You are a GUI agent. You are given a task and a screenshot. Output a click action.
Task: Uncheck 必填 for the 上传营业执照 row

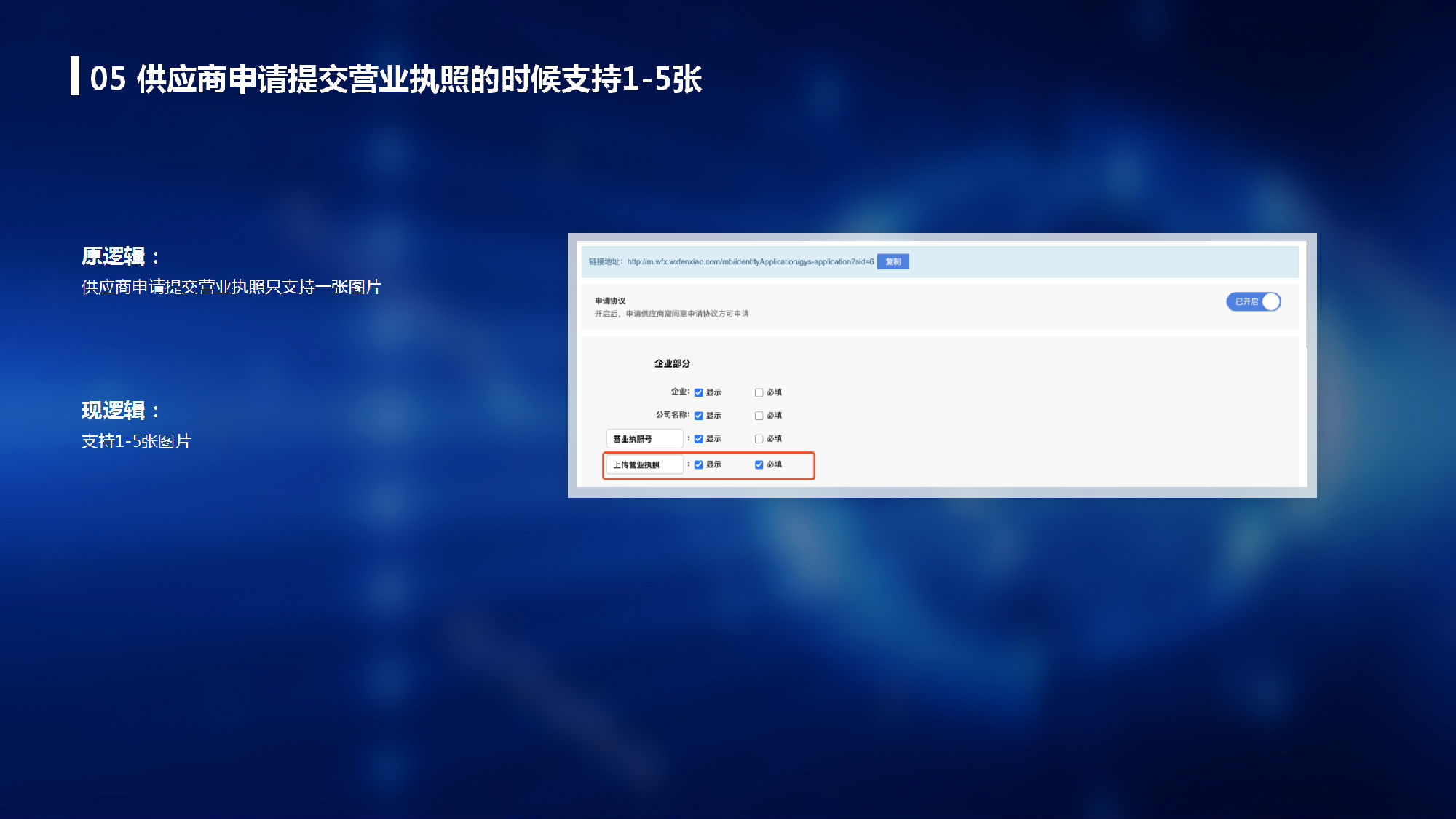[759, 464]
